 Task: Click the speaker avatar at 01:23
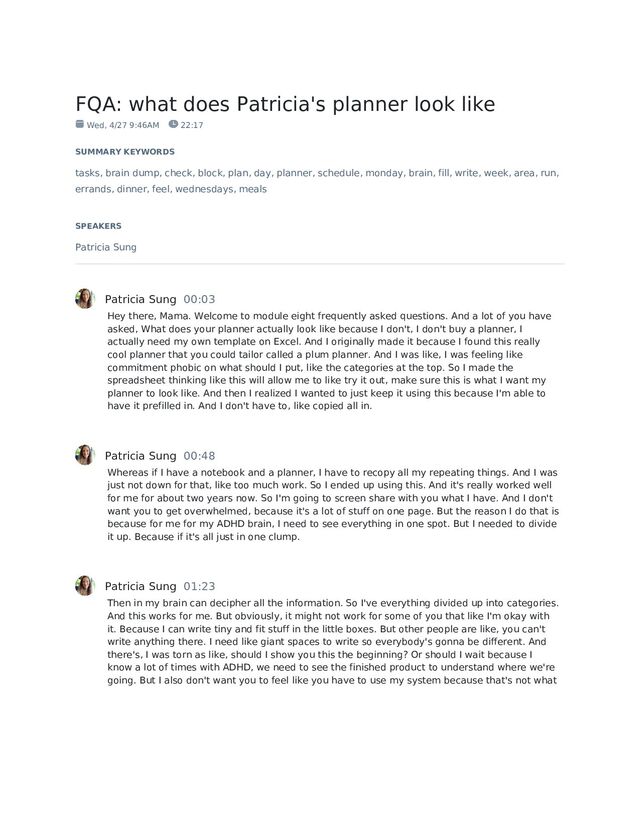85,585
